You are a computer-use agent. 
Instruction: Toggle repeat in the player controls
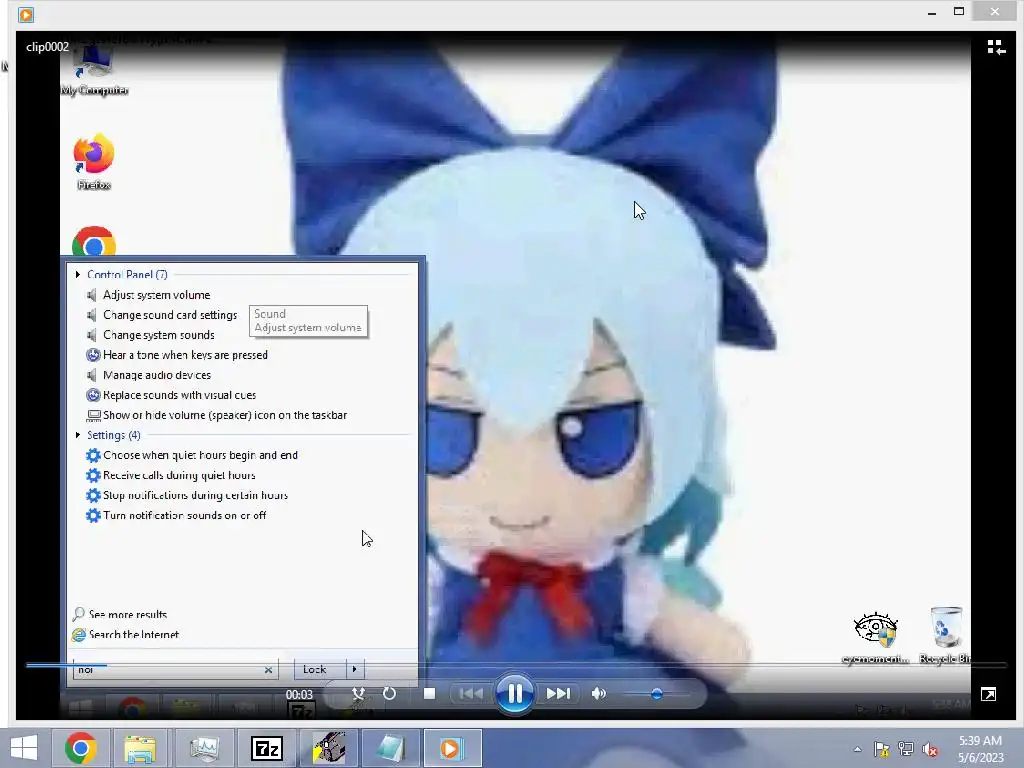point(389,694)
